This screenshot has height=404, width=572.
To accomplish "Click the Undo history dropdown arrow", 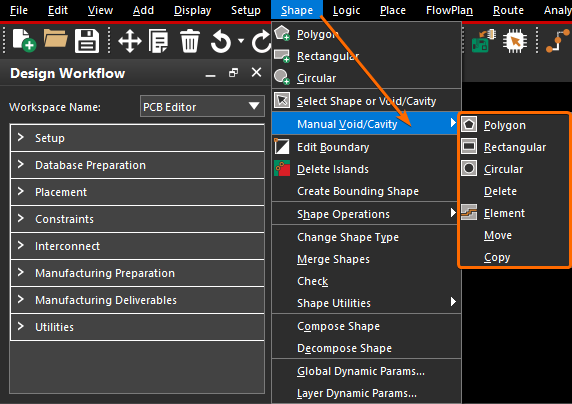I will [x=241, y=41].
